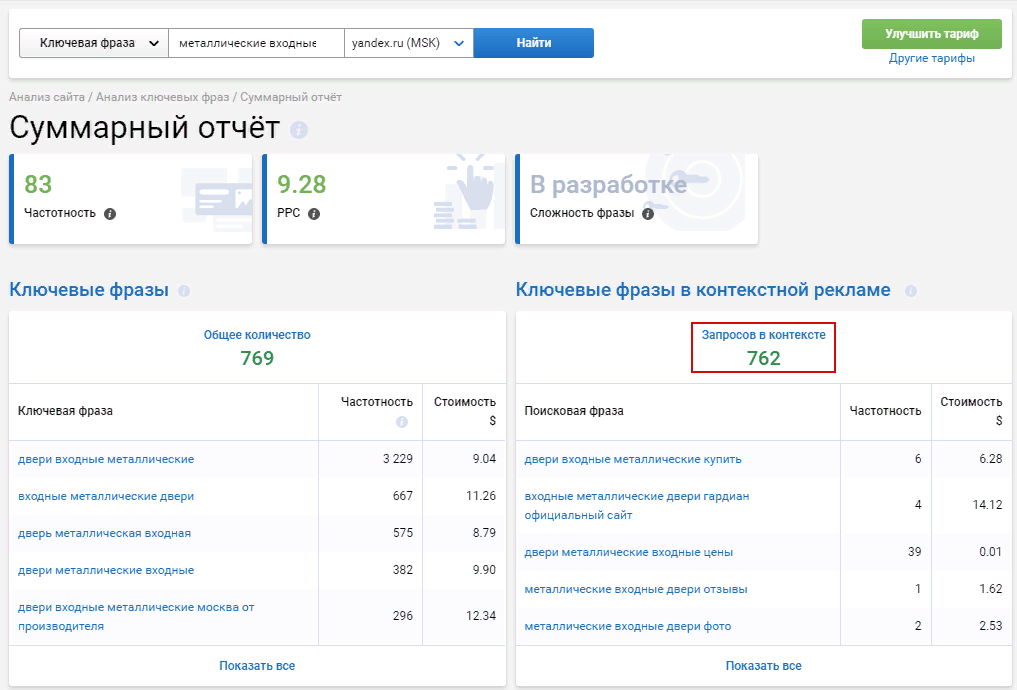Click info icon next to контекстной рекламе heading
The width and height of the screenshot is (1017, 690).
[x=911, y=291]
